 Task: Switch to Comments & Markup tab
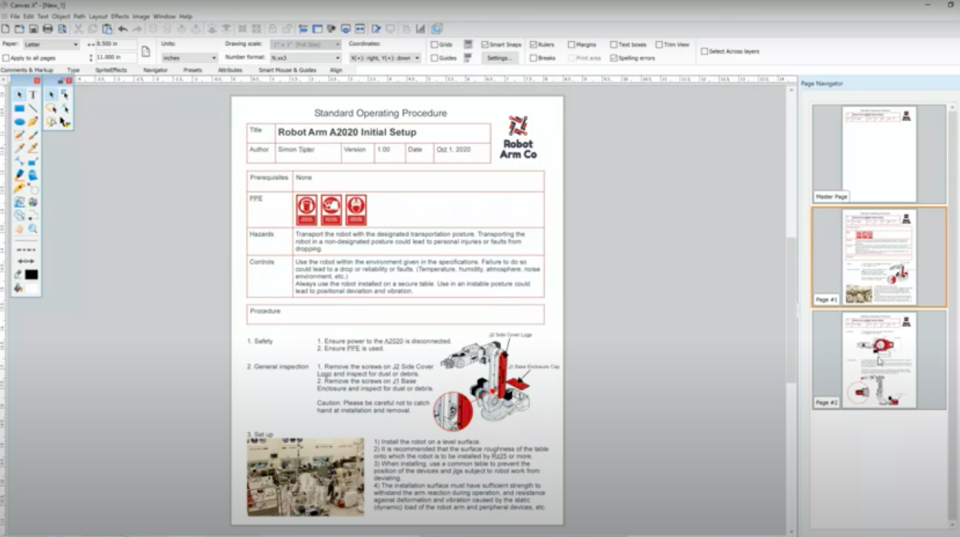[27, 70]
